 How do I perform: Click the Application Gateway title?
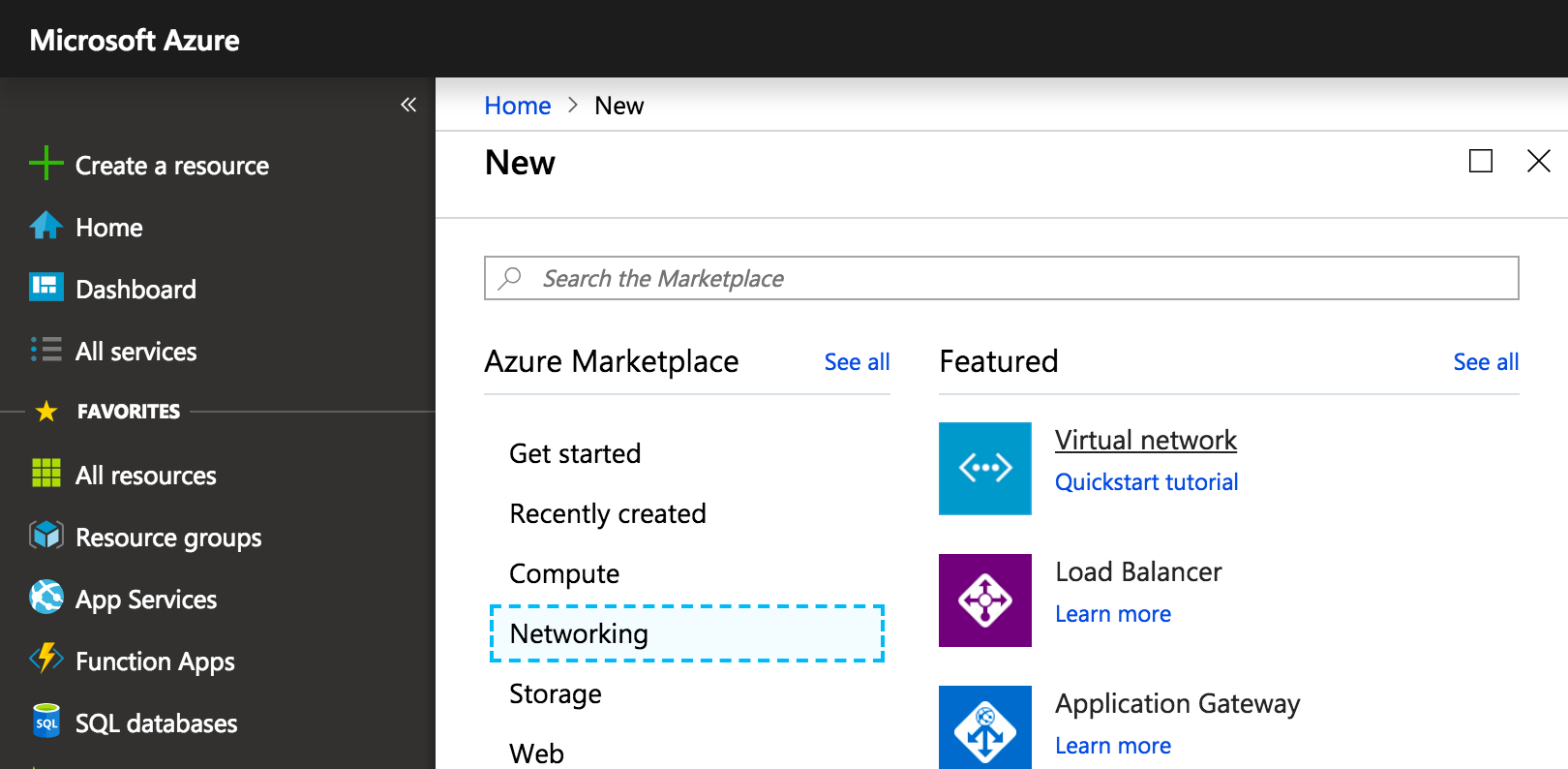pyautogui.click(x=1178, y=703)
